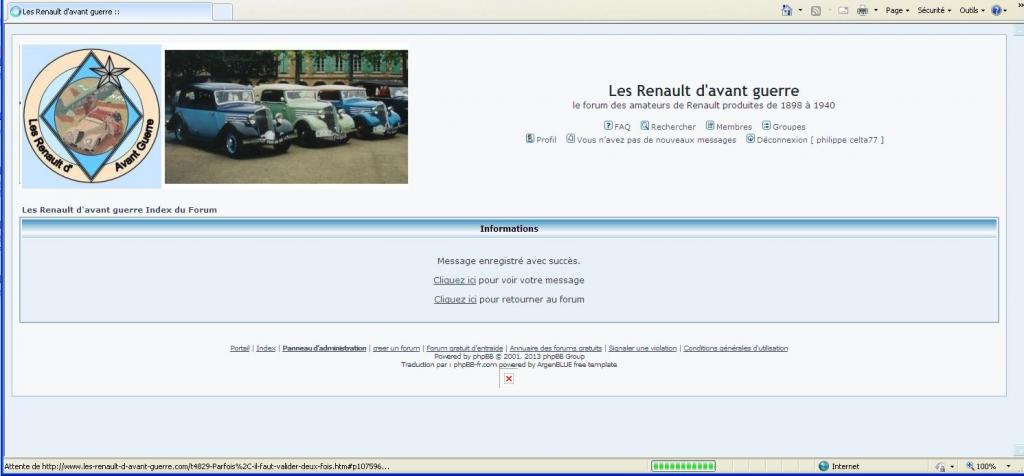This screenshot has height=476, width=1024.
Task: Open the zoom level dropdown arrow
Action: pos(1009,466)
